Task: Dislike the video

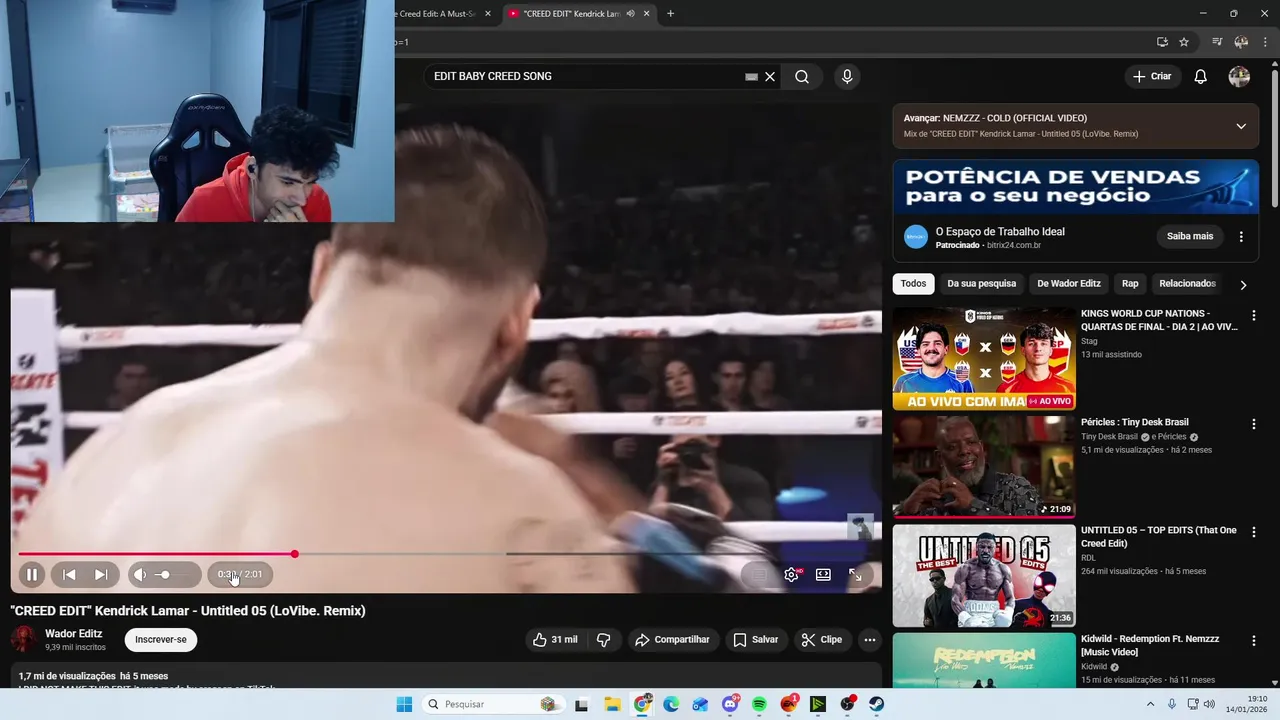Action: click(604, 640)
